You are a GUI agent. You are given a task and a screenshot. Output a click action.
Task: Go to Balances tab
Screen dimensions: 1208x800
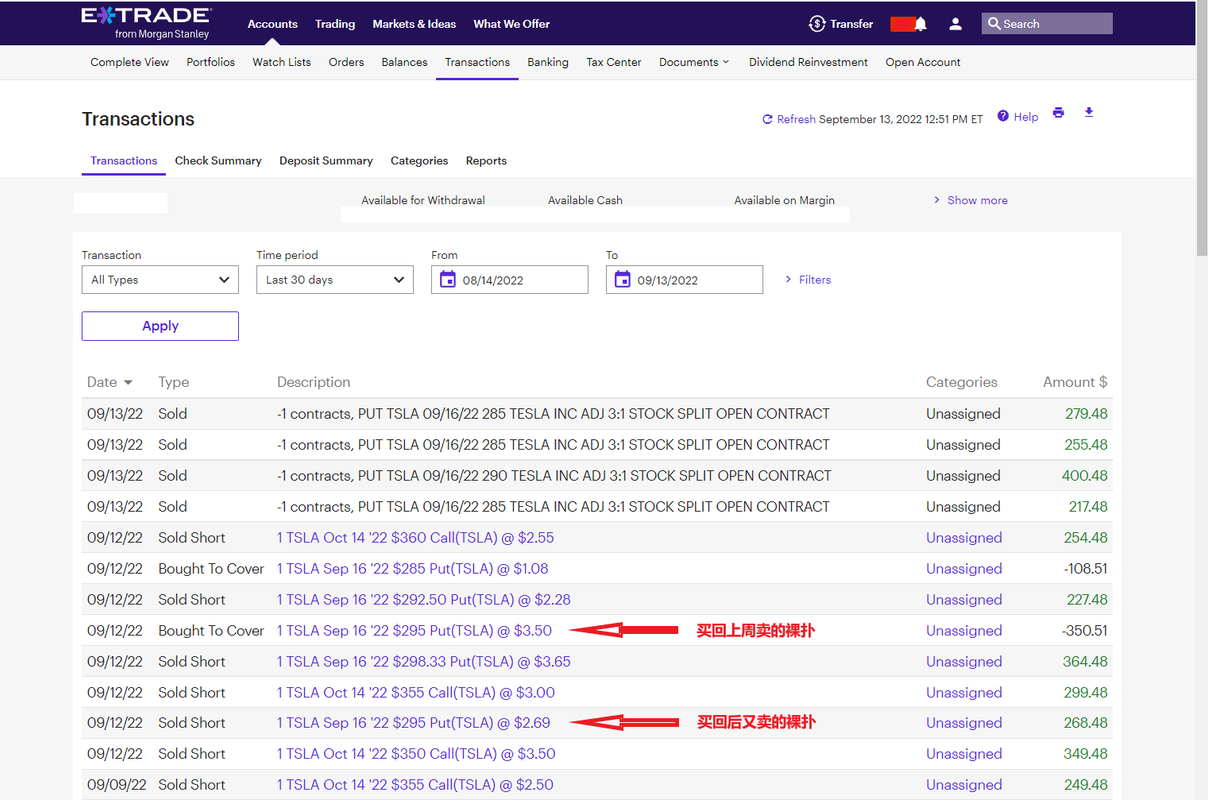coord(404,62)
